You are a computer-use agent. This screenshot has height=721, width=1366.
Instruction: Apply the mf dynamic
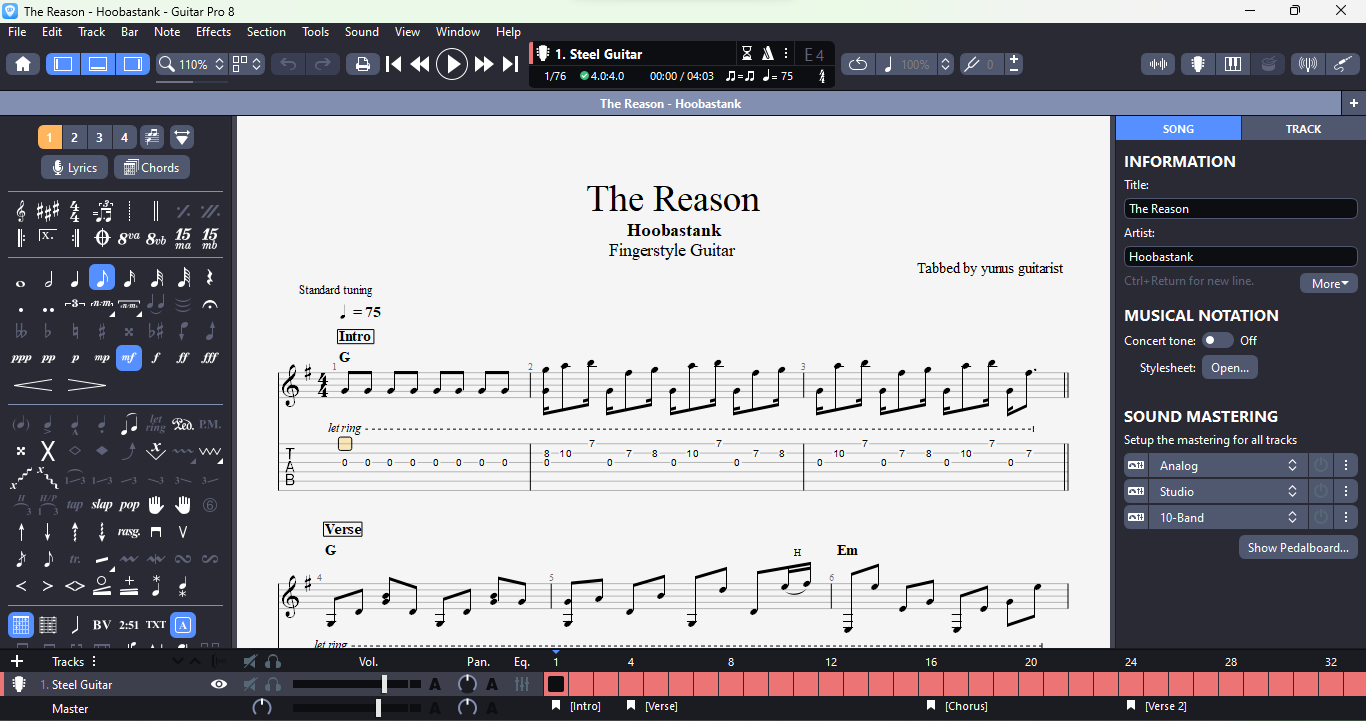[x=129, y=358]
